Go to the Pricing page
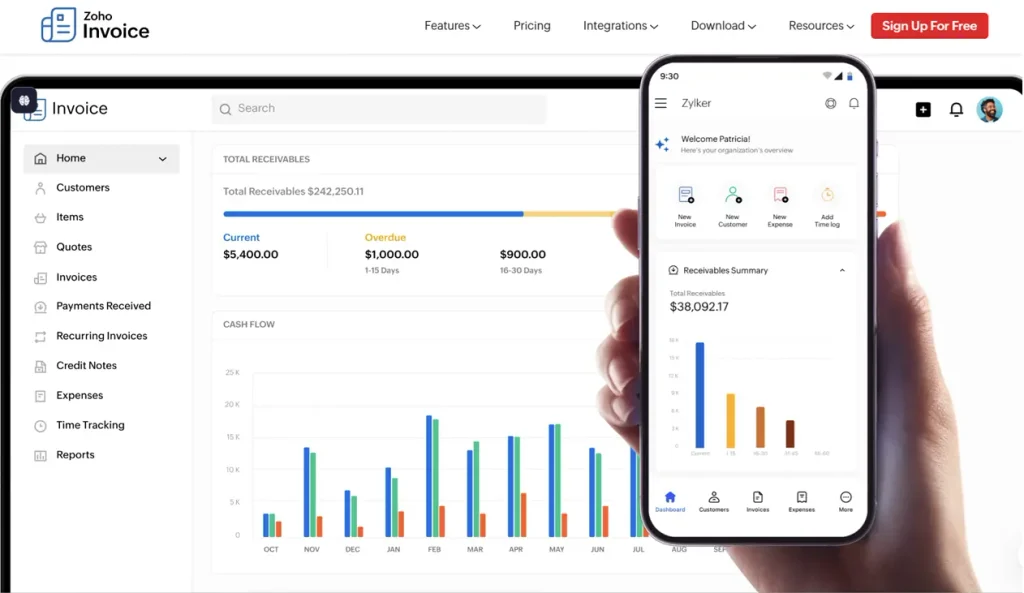This screenshot has width=1024, height=593. click(532, 25)
